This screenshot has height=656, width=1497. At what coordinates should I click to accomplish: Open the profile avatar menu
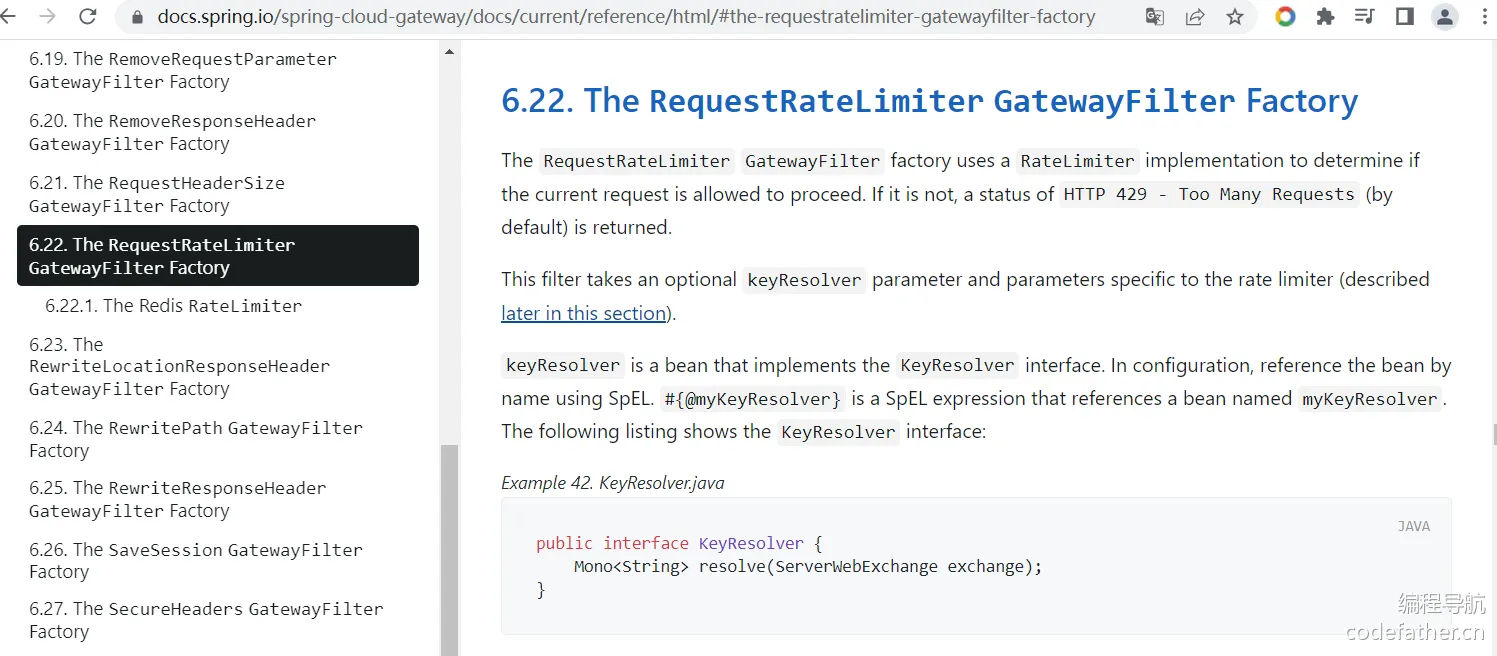click(1444, 17)
